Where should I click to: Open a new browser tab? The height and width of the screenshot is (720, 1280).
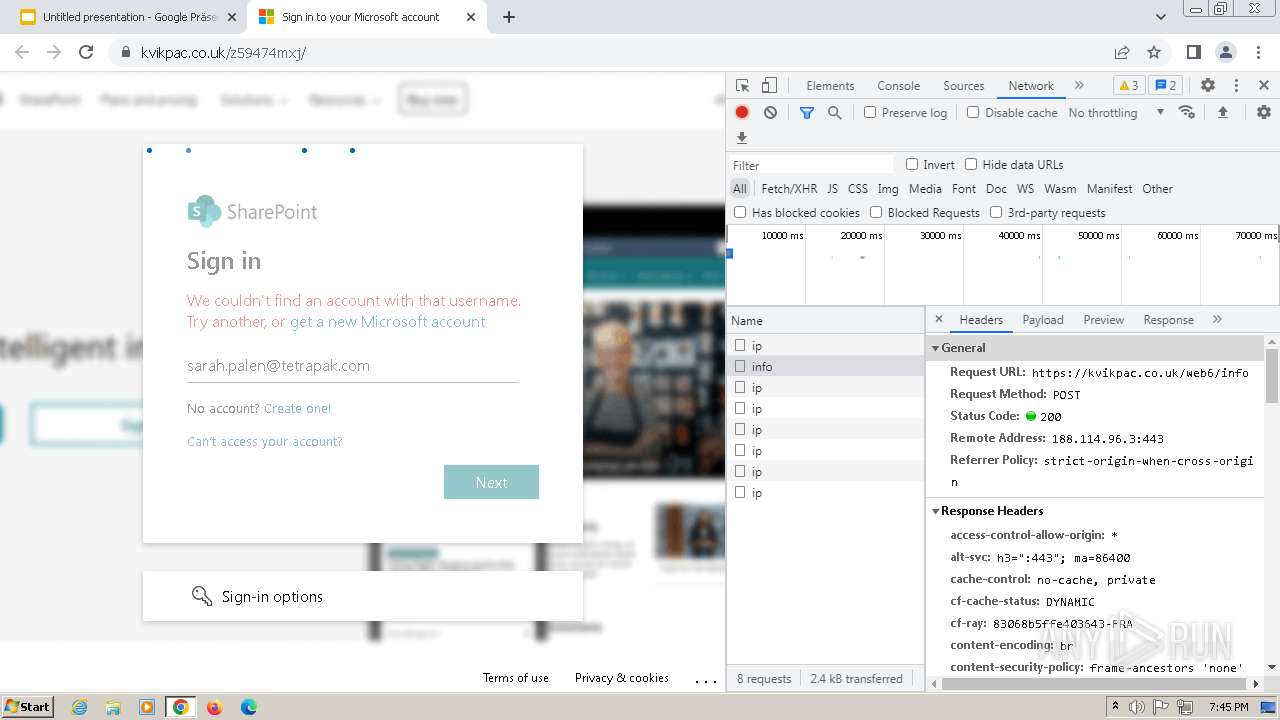(x=508, y=17)
